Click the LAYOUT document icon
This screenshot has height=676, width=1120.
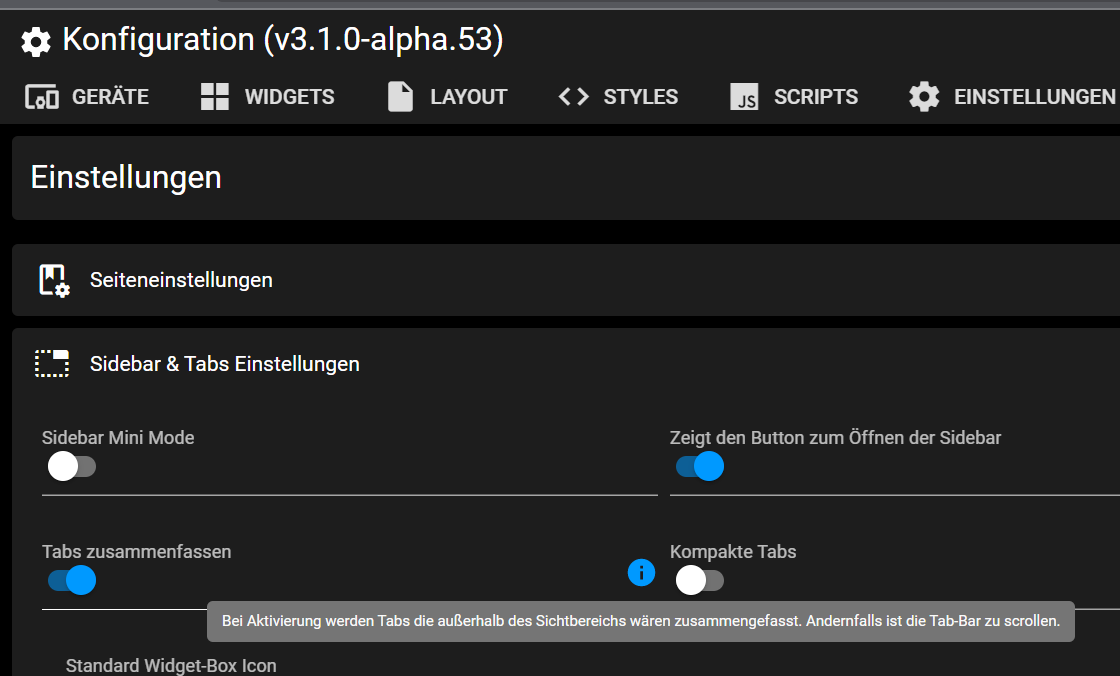[x=399, y=96]
